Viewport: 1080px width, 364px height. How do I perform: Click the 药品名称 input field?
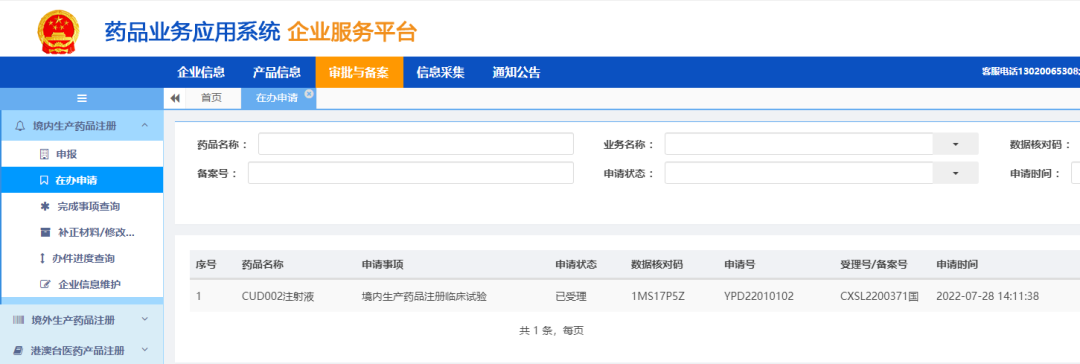coord(416,144)
